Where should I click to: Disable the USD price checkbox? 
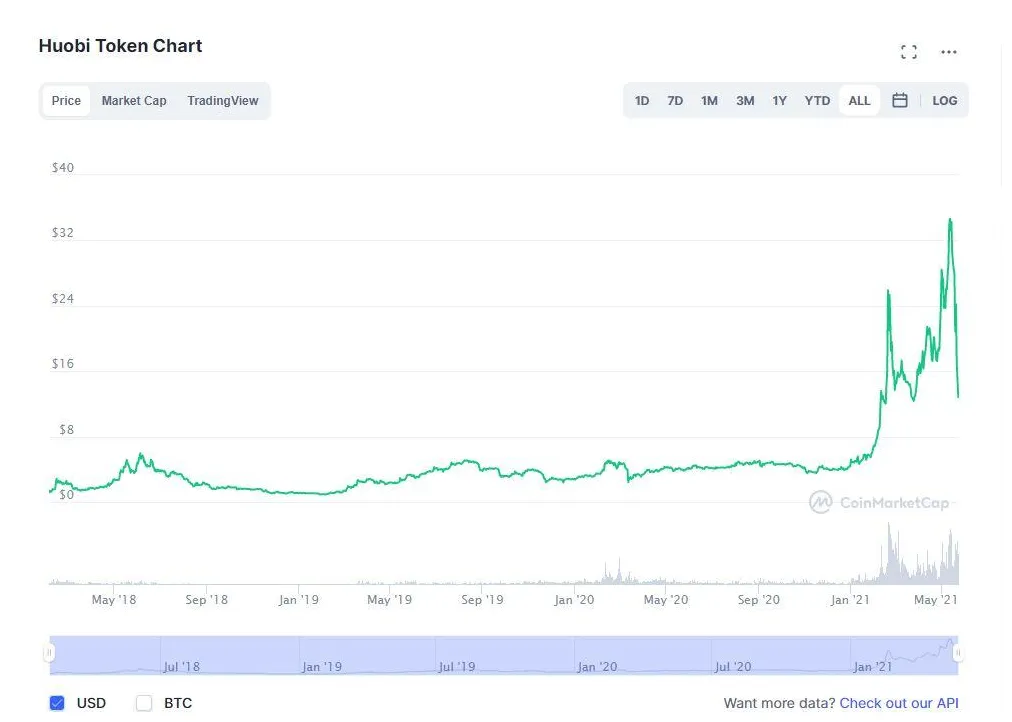point(57,703)
